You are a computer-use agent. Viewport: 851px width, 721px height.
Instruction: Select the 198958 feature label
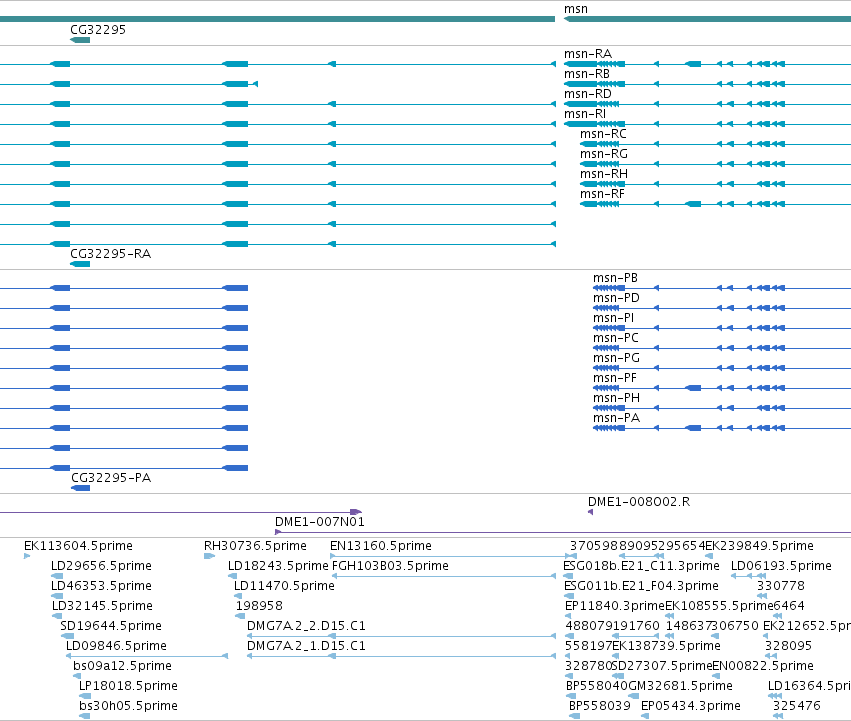click(x=259, y=606)
